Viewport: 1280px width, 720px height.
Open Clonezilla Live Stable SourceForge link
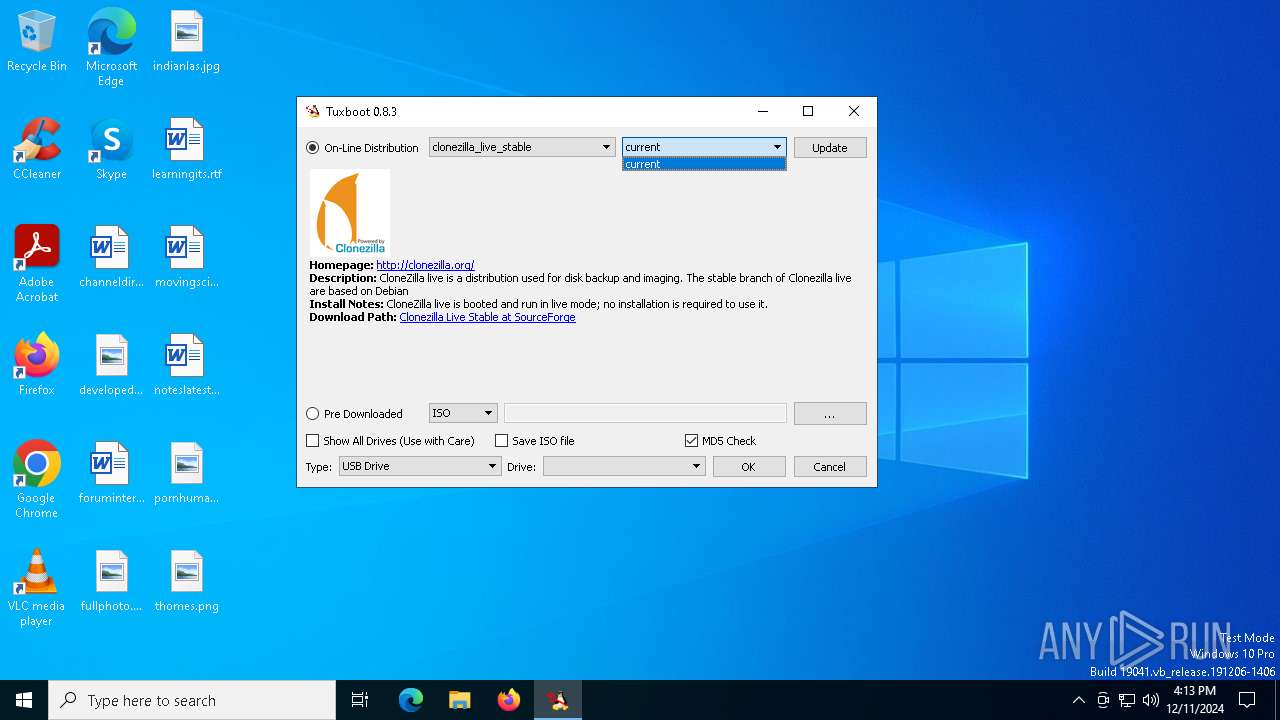tap(487, 317)
